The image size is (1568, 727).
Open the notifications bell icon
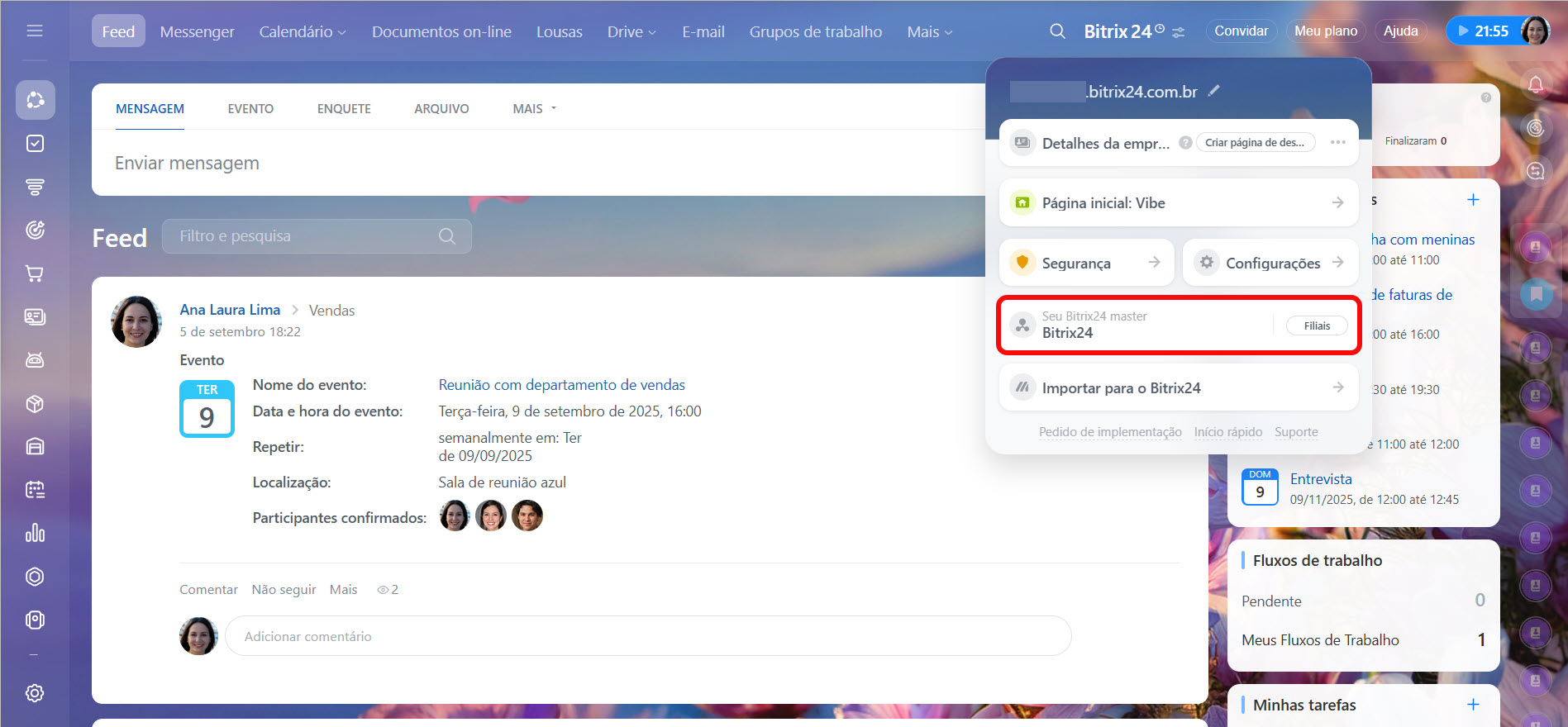1535,84
